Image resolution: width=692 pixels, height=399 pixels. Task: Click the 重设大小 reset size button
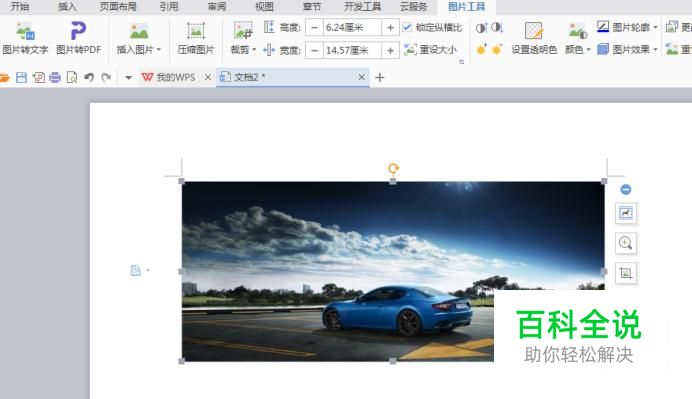tap(430, 49)
